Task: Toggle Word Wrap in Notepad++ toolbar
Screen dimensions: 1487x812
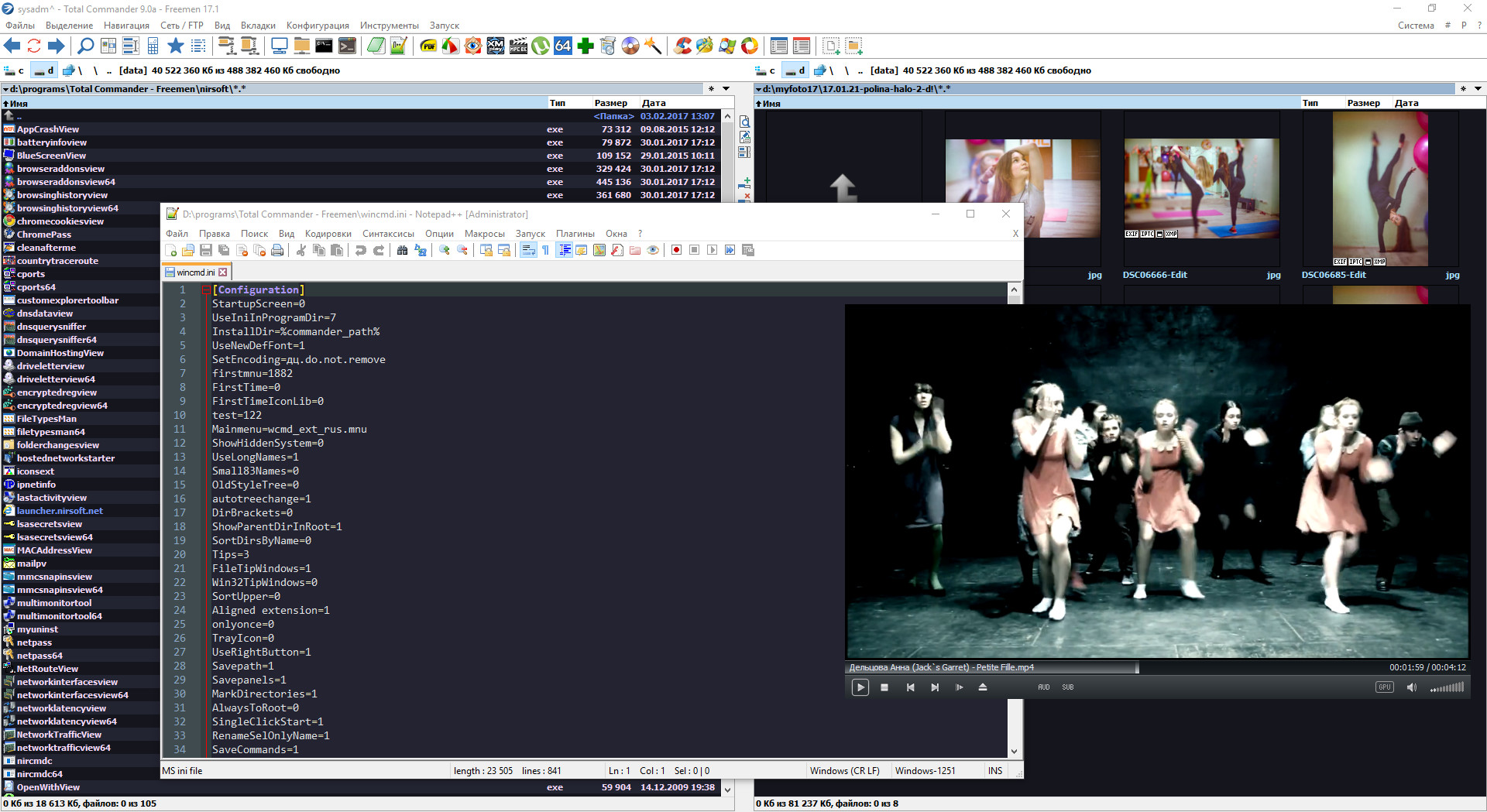Action: coord(528,250)
